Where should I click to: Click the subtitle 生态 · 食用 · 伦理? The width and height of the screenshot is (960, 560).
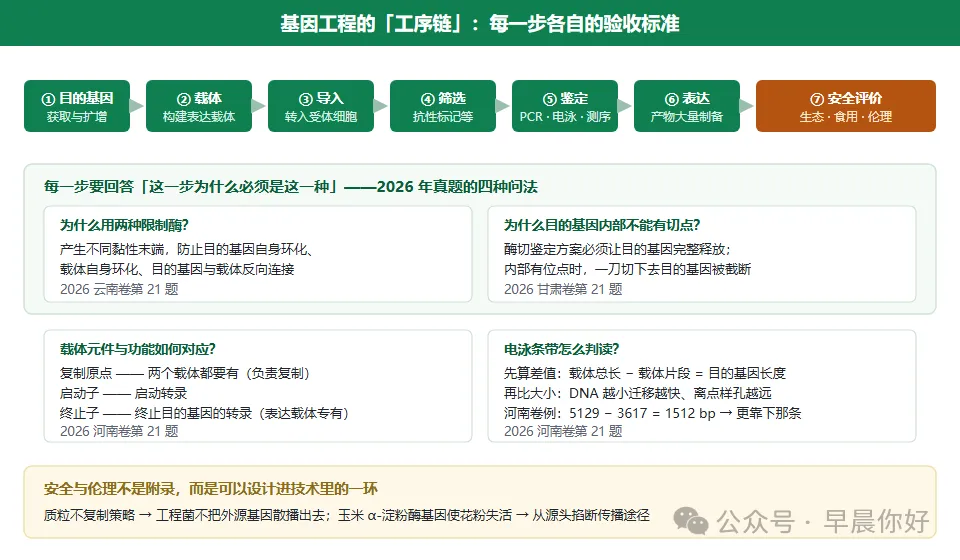(x=846, y=117)
